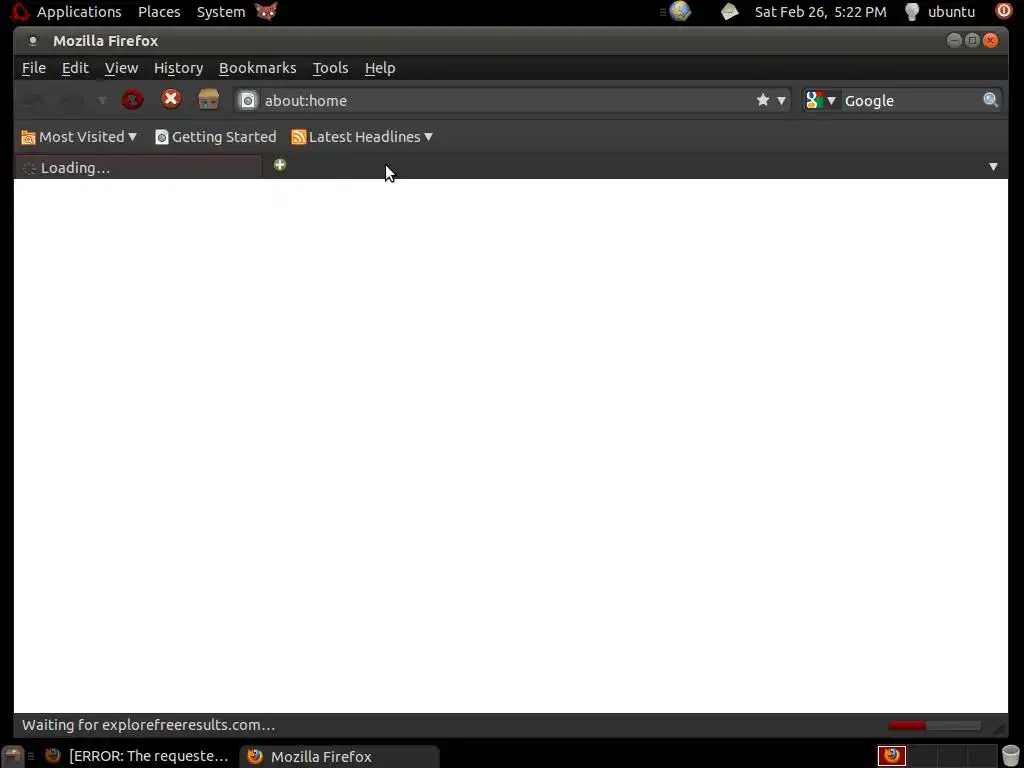The width and height of the screenshot is (1024, 768).
Task: Stop loading with the red X icon
Action: click(171, 99)
